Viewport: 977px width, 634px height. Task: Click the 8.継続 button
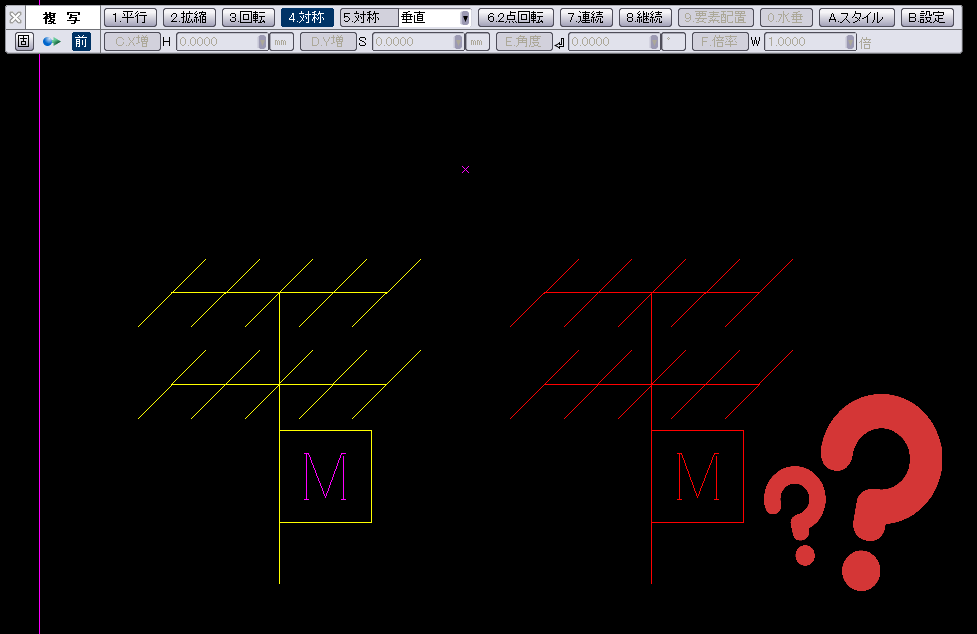(645, 17)
